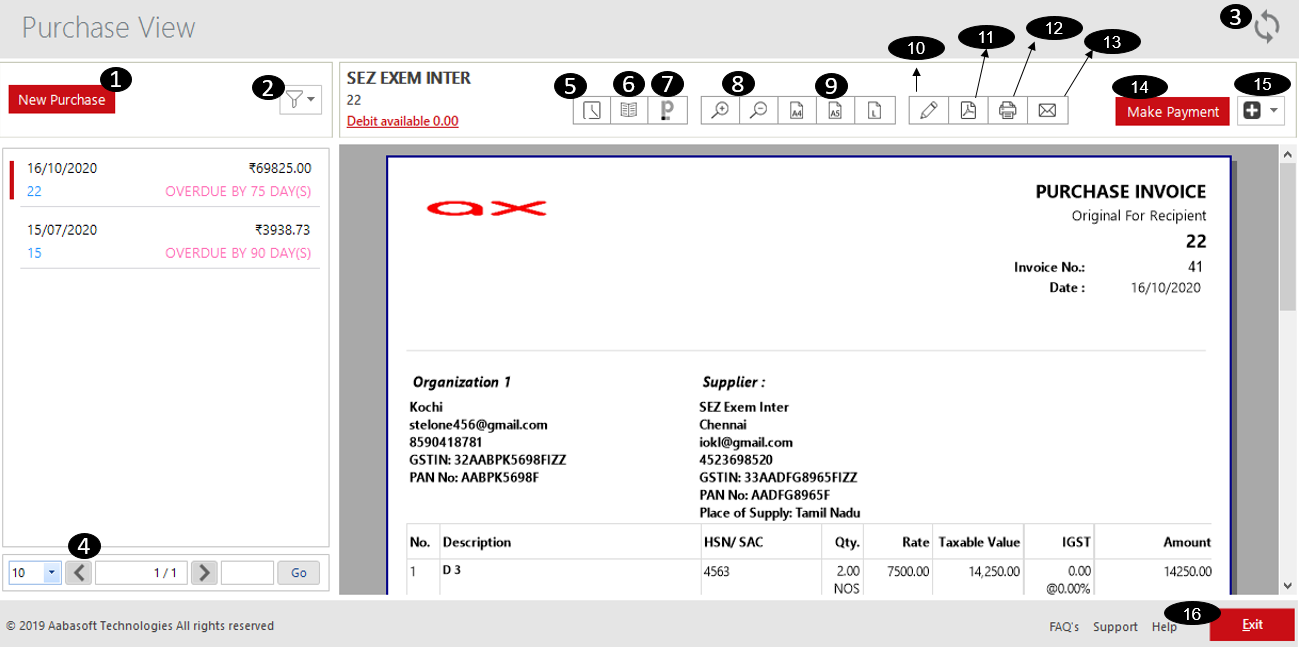Zoom out of the invoice preview
Viewport: 1299px width, 647px height.
pyautogui.click(x=758, y=110)
